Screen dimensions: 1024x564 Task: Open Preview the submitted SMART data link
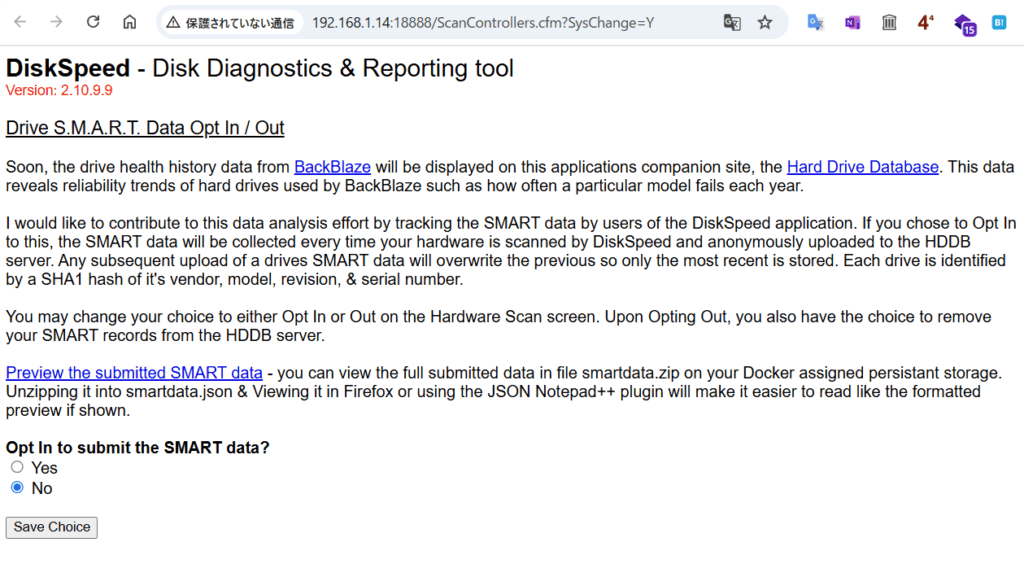(134, 373)
